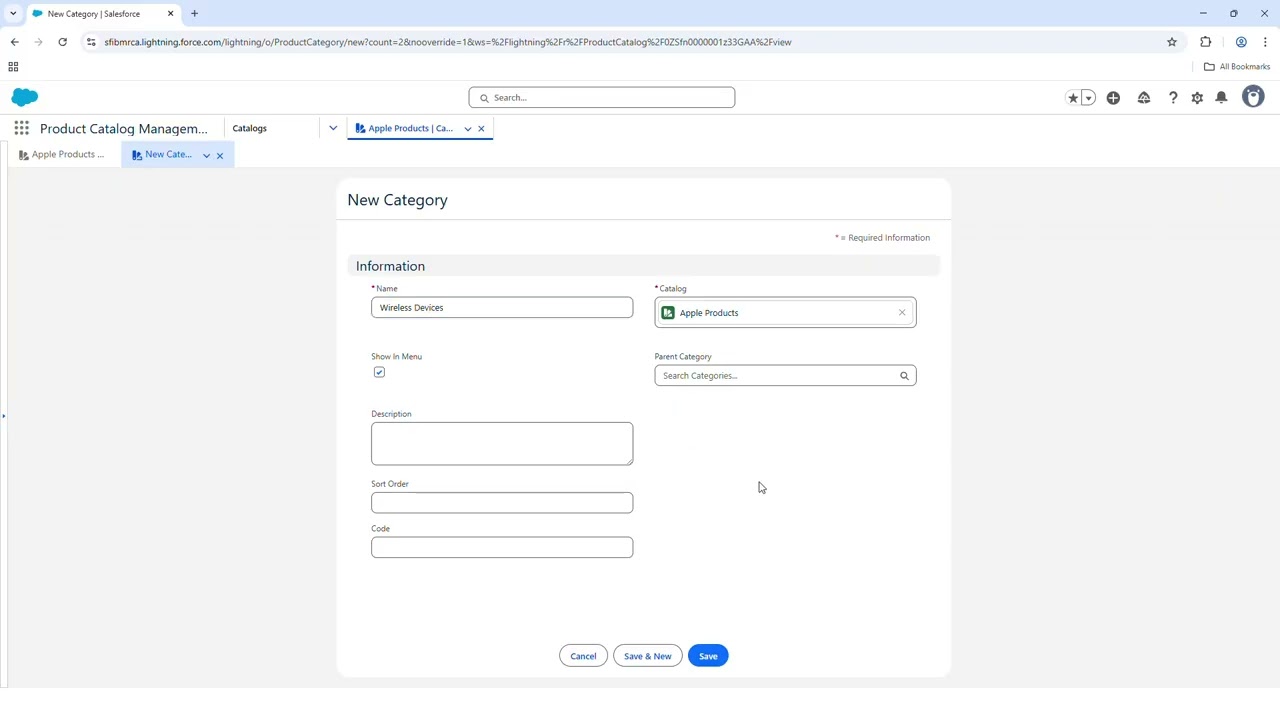Open the Chrome three-dot menu
This screenshot has height=720, width=1280.
tap(1265, 42)
